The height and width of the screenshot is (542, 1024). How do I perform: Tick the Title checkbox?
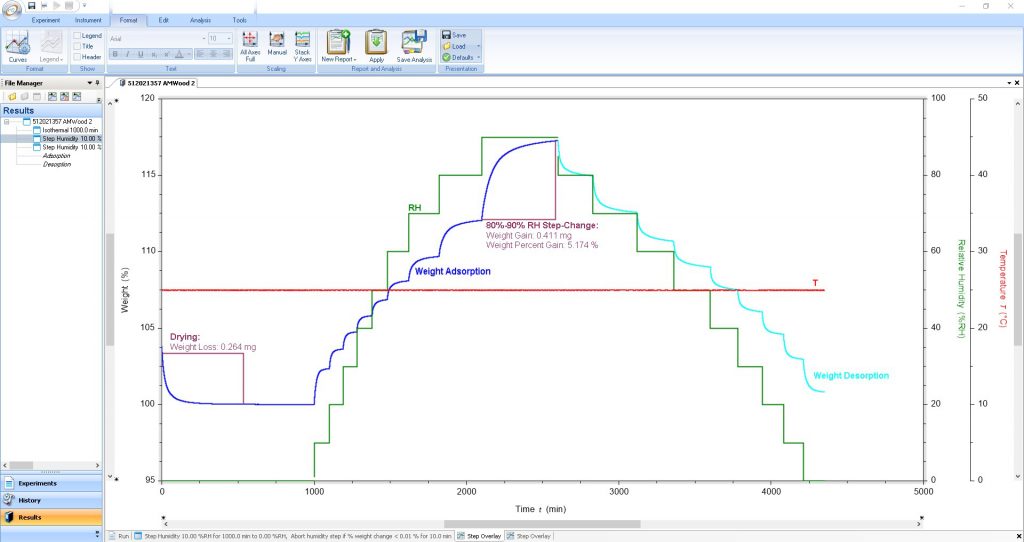coord(77,46)
